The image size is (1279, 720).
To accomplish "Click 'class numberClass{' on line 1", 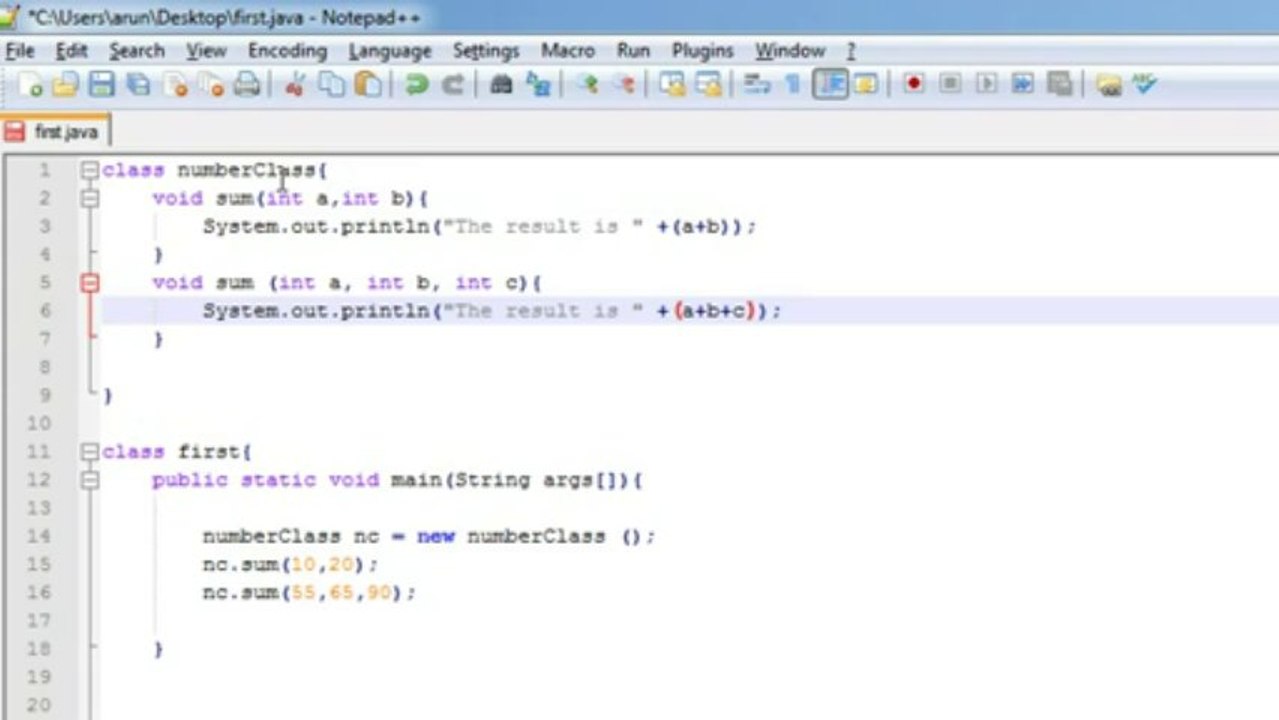I will pos(215,170).
